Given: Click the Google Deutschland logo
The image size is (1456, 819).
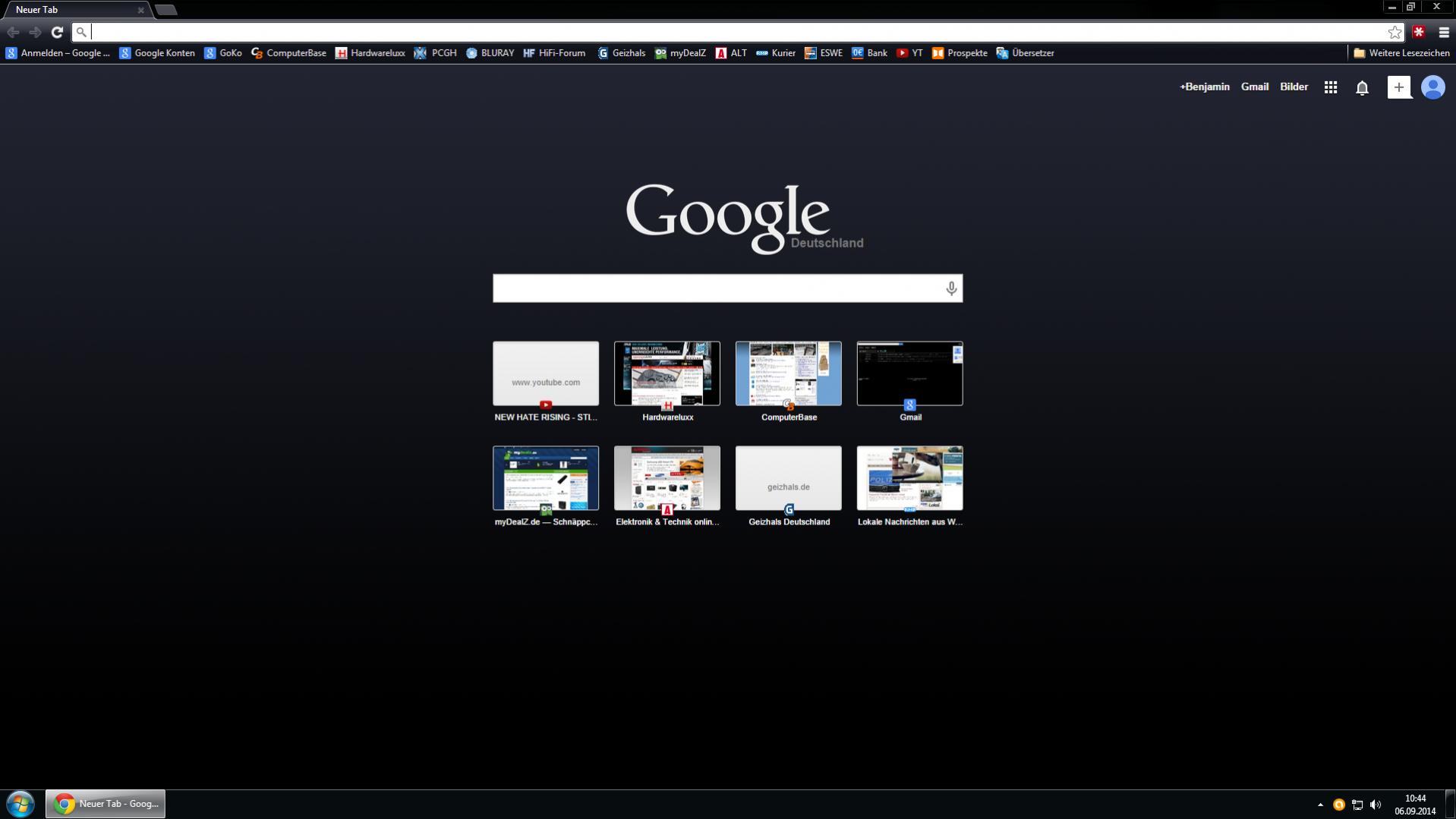Looking at the screenshot, I should tap(744, 218).
